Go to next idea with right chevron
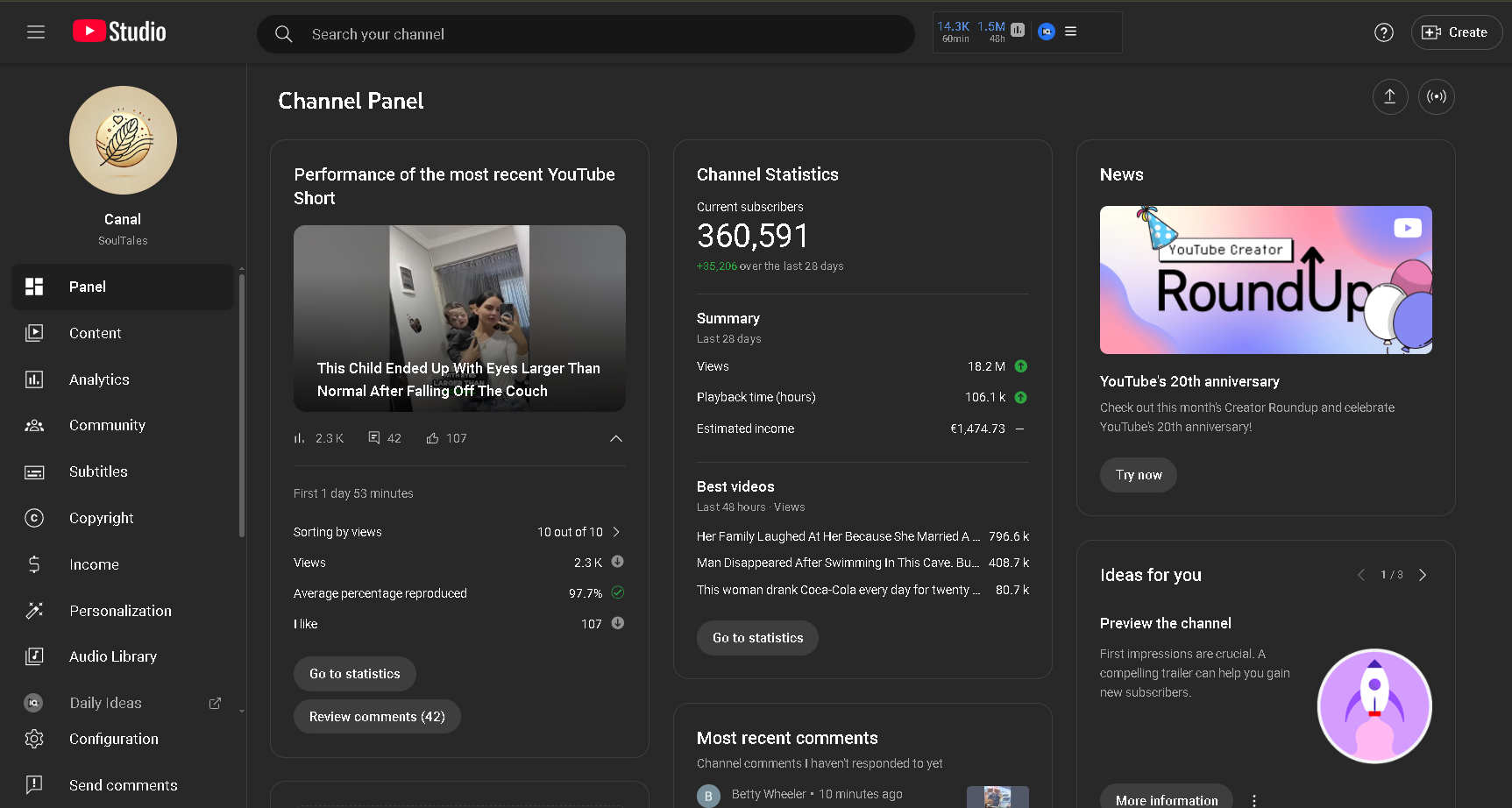This screenshot has height=808, width=1512. (1423, 575)
